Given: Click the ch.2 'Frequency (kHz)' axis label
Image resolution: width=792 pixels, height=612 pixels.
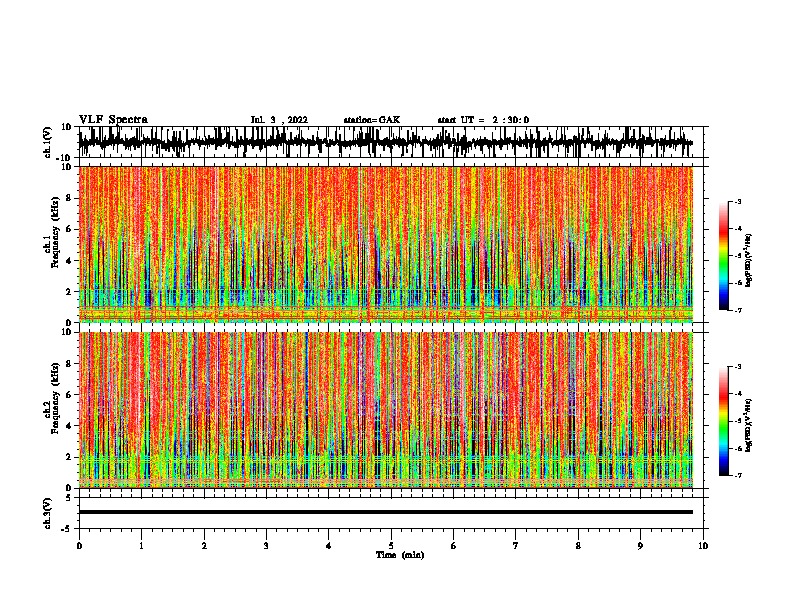Looking at the screenshot, I should (x=55, y=398).
